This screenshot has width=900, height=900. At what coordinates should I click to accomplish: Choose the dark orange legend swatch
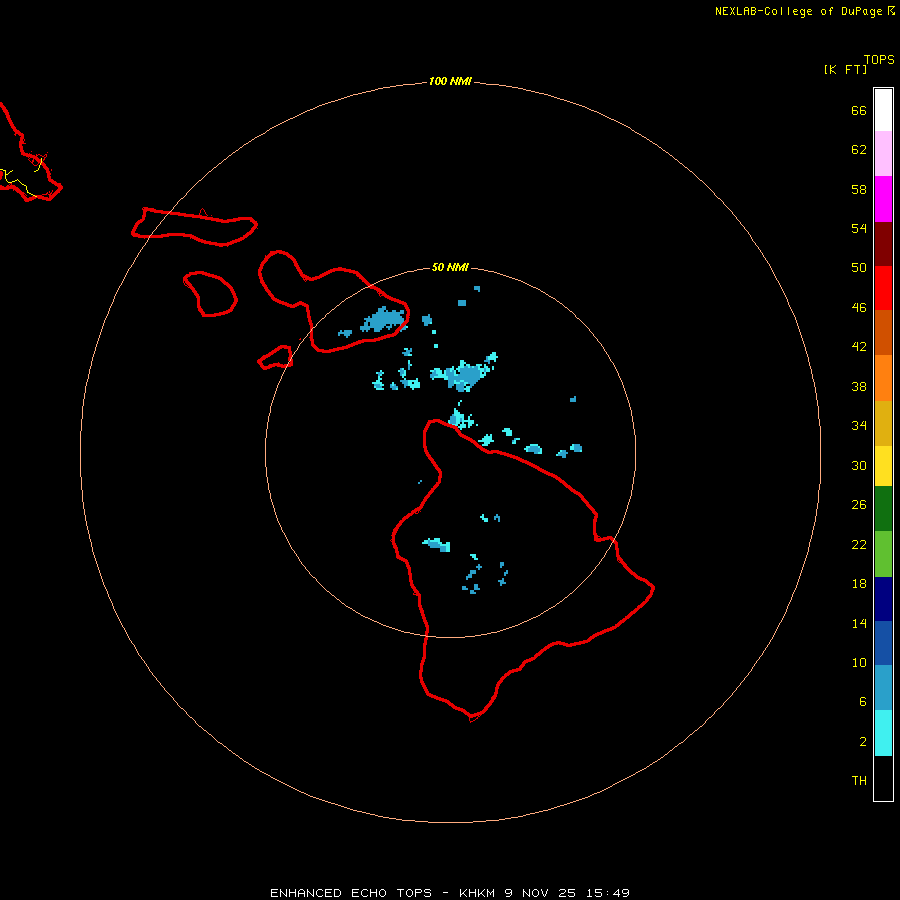point(883,332)
